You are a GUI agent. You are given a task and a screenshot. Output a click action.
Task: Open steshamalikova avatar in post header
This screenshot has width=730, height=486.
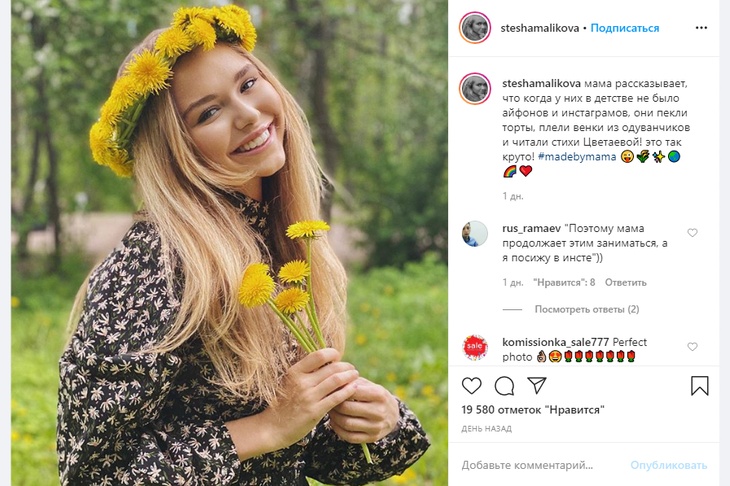point(474,28)
